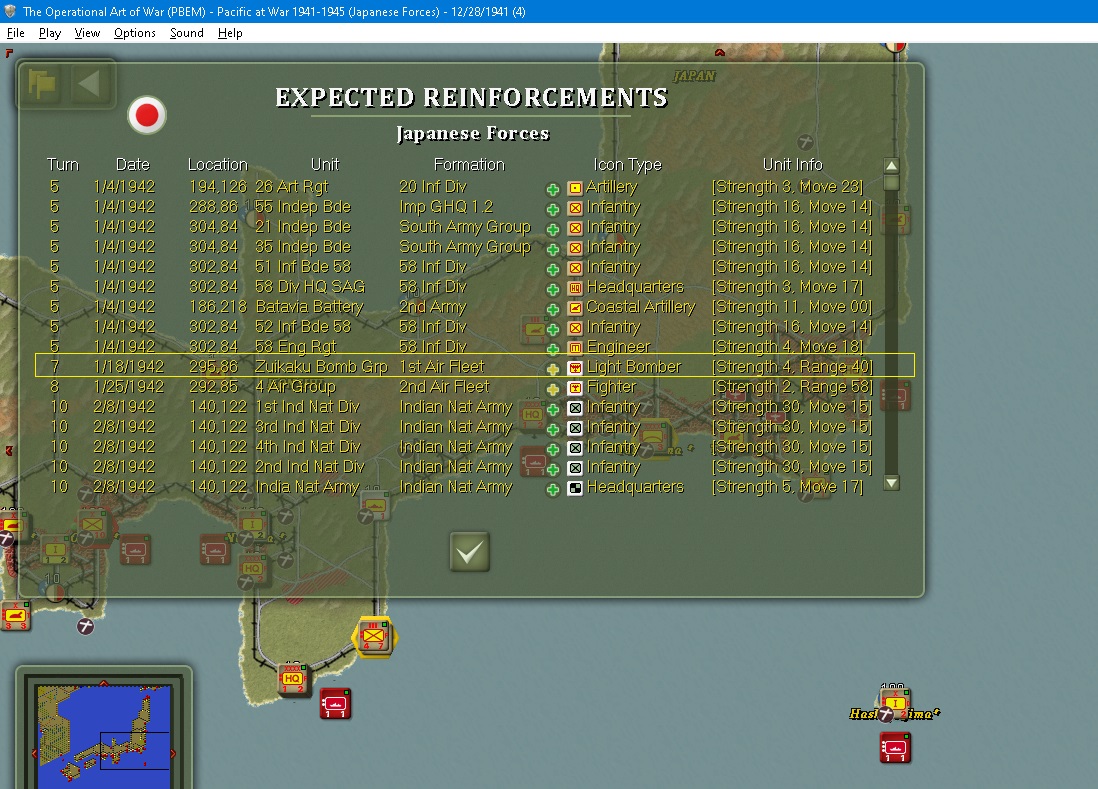Click the Fighter icon for 4 Air Group
The width and height of the screenshot is (1098, 789).
point(575,388)
